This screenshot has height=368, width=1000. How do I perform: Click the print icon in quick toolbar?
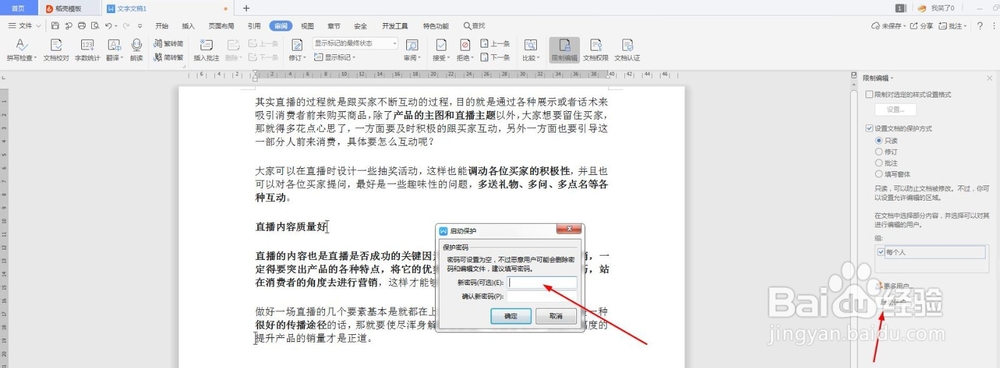point(81,26)
